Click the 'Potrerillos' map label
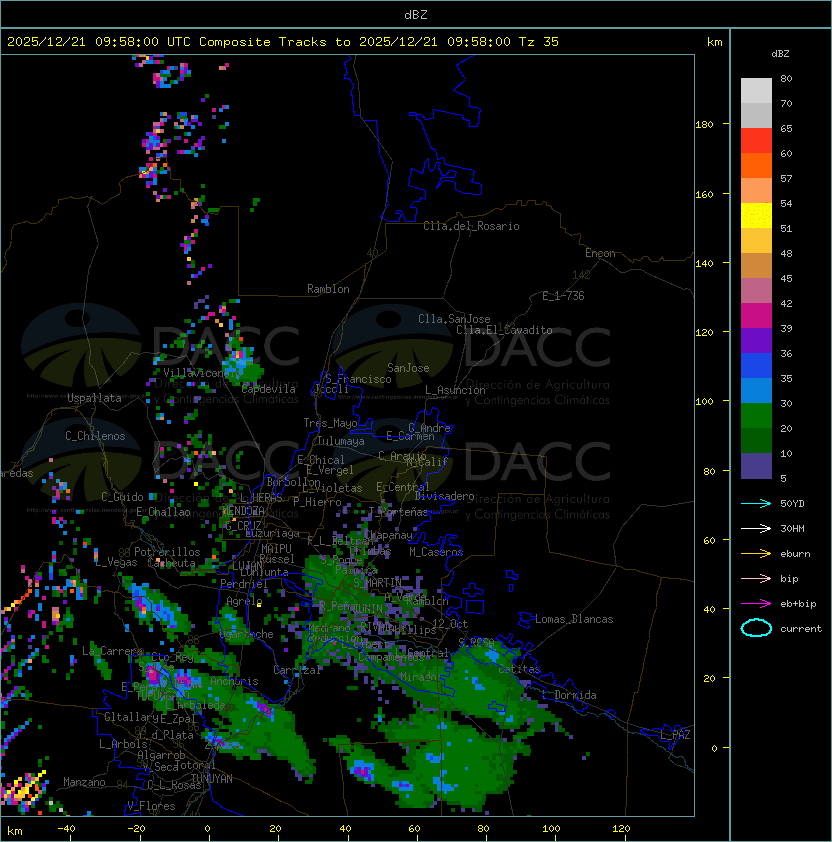The image size is (832, 842). coord(167,551)
